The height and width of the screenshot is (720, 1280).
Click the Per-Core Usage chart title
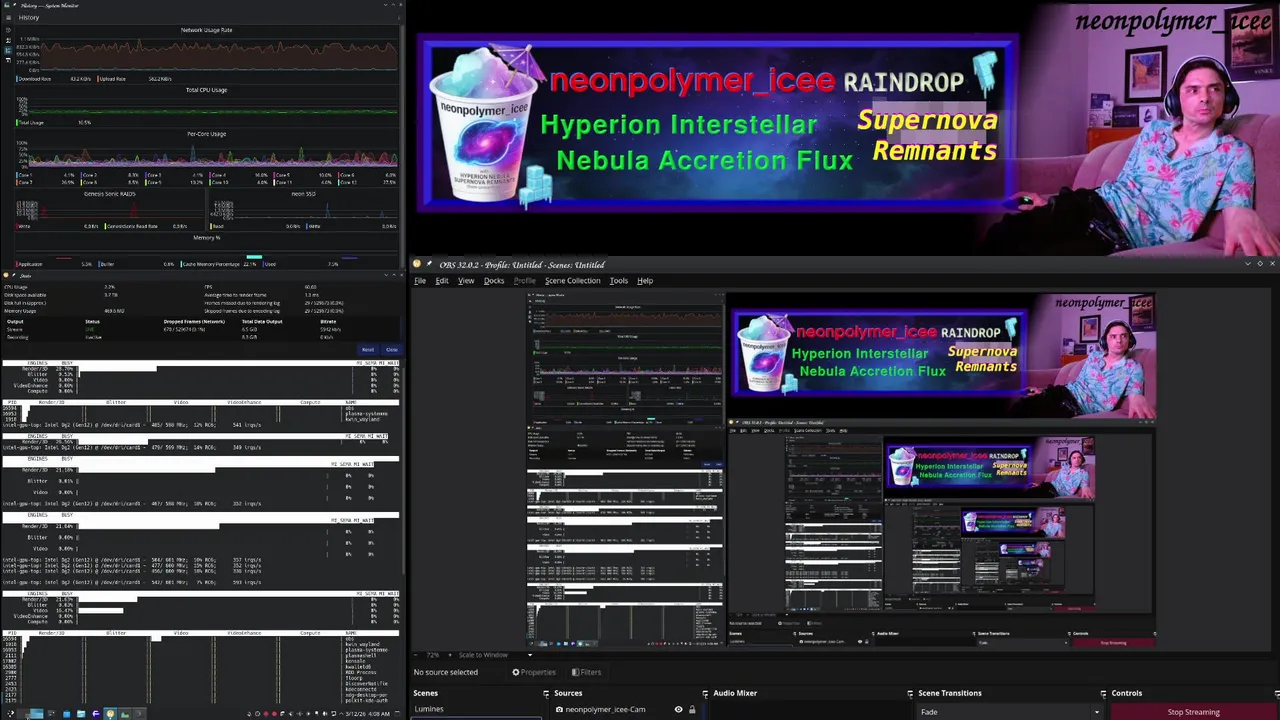click(x=207, y=134)
